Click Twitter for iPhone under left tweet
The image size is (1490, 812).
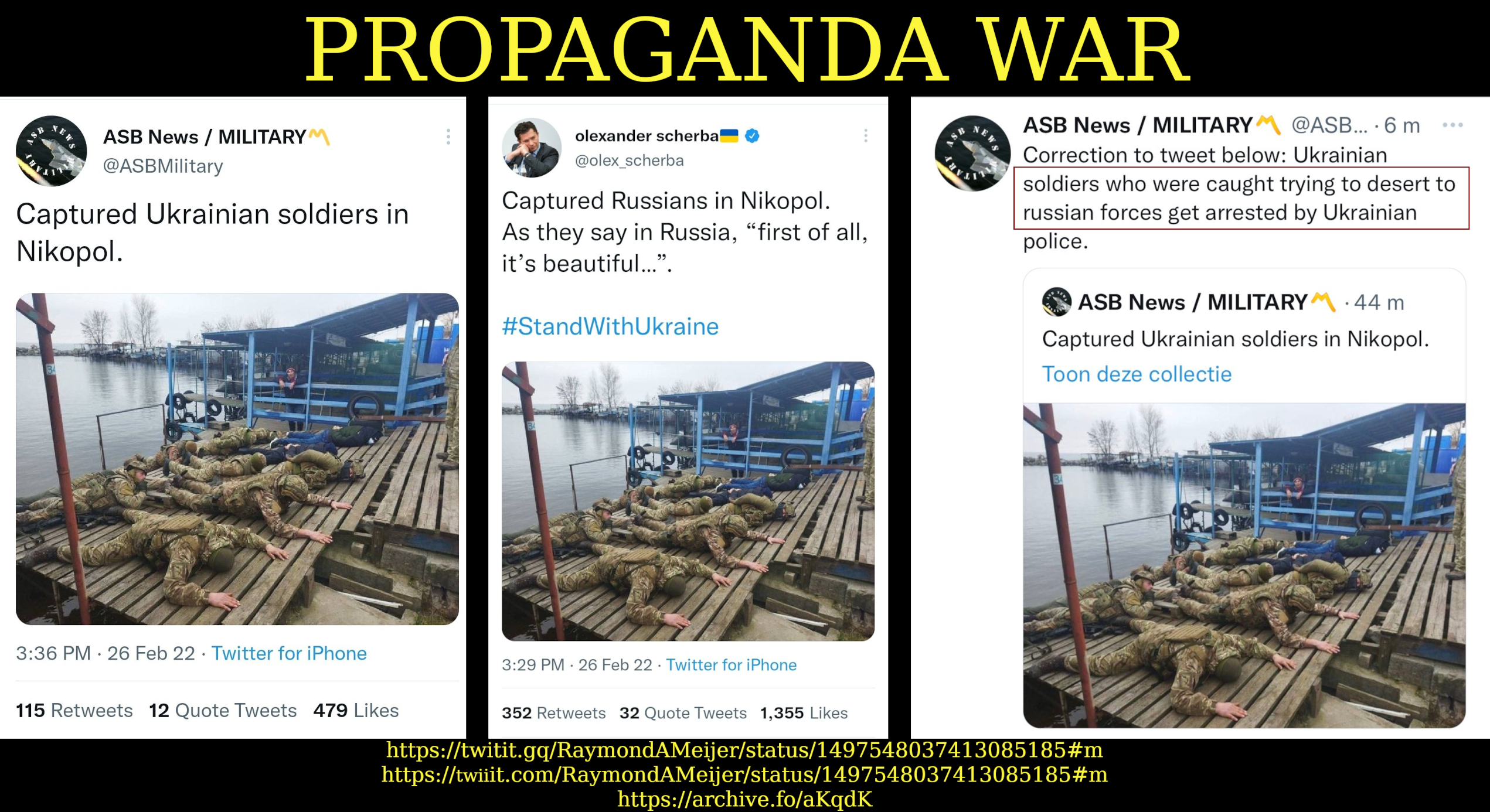[289, 653]
